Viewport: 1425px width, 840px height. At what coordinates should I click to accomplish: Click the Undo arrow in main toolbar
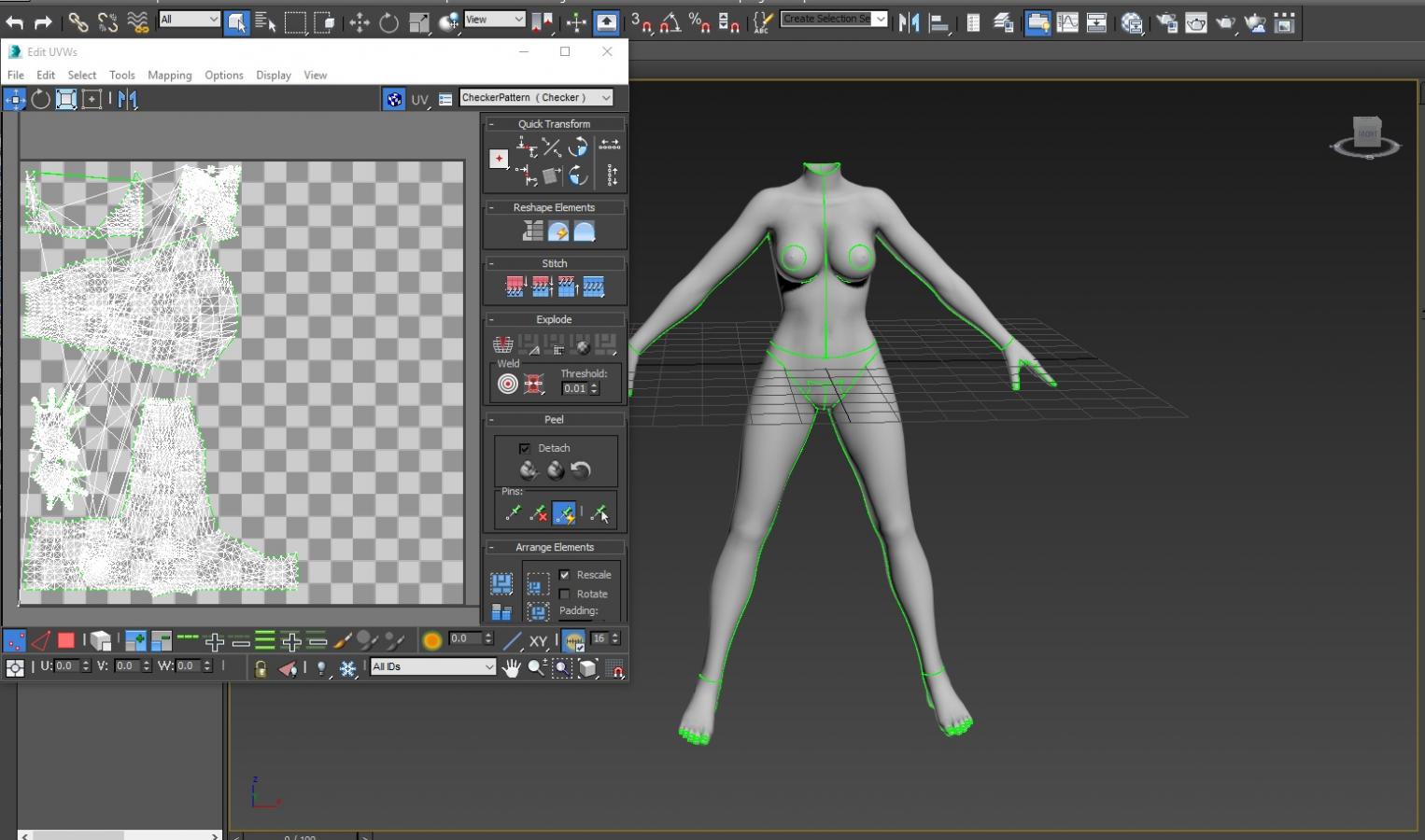point(15,22)
